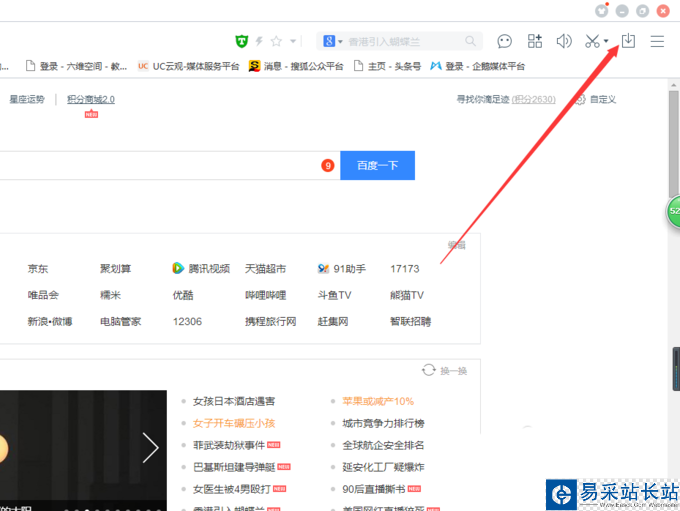Open the 天猫超市 shortcut
This screenshot has width=680, height=511.
pyautogui.click(x=265, y=269)
